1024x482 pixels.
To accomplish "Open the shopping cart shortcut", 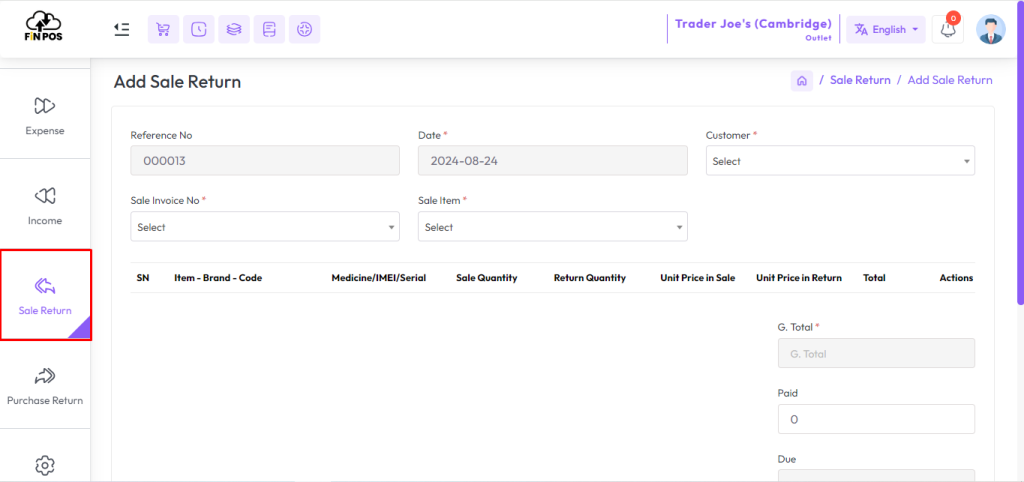I will [x=163, y=29].
